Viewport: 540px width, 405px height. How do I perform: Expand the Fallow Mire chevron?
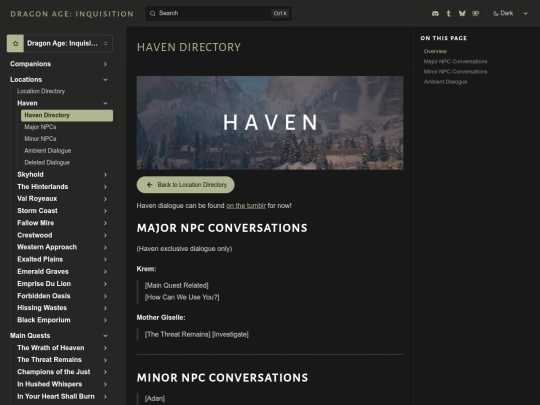pyautogui.click(x=105, y=223)
